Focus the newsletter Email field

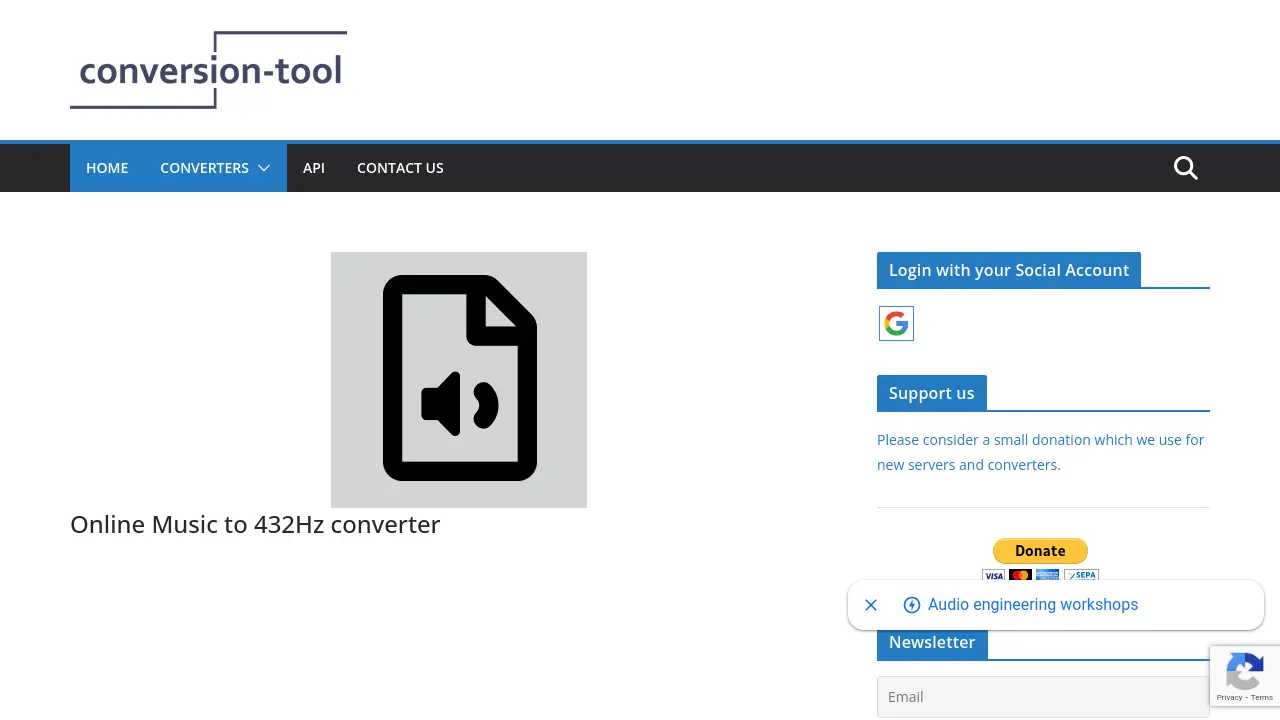[1043, 697]
